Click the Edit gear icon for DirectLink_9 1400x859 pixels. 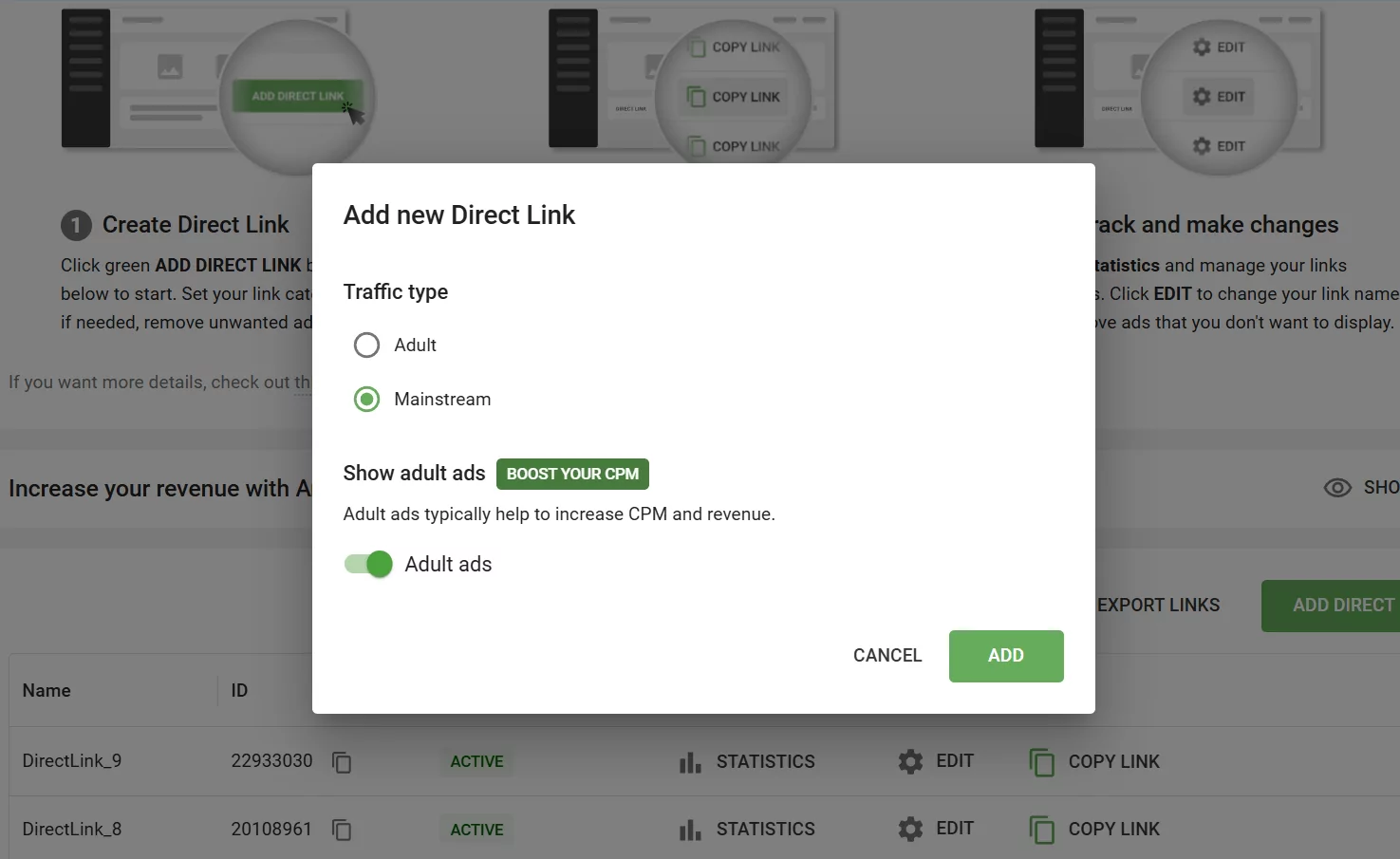[x=909, y=760]
